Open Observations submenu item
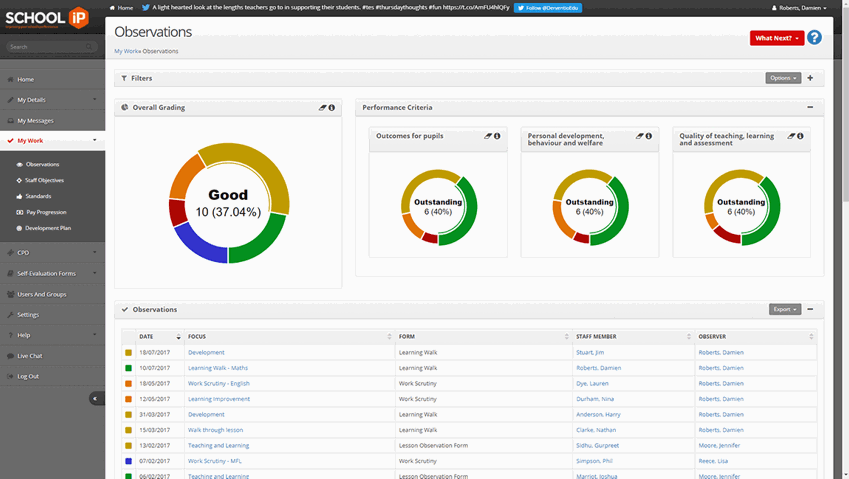Image resolution: width=849 pixels, height=479 pixels. click(x=42, y=164)
